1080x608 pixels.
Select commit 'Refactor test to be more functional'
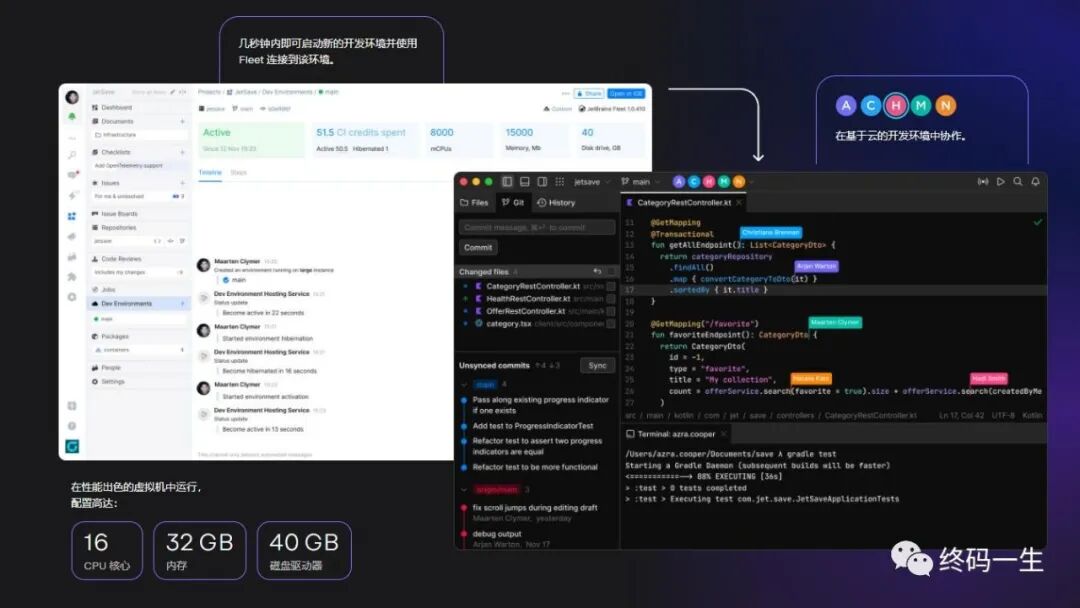(535, 467)
